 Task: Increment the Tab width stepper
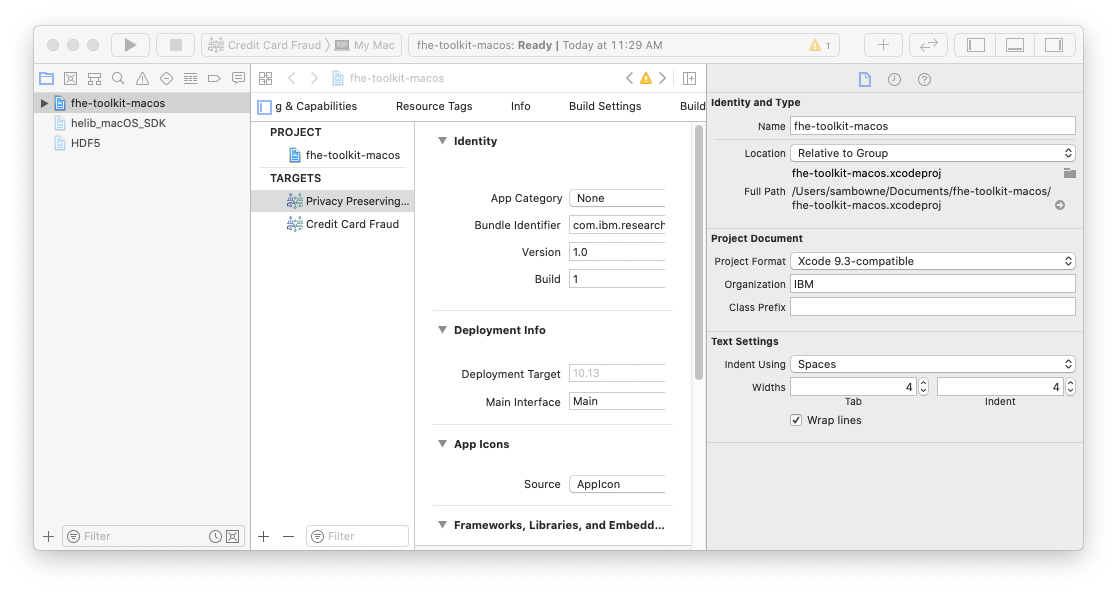coord(923,382)
